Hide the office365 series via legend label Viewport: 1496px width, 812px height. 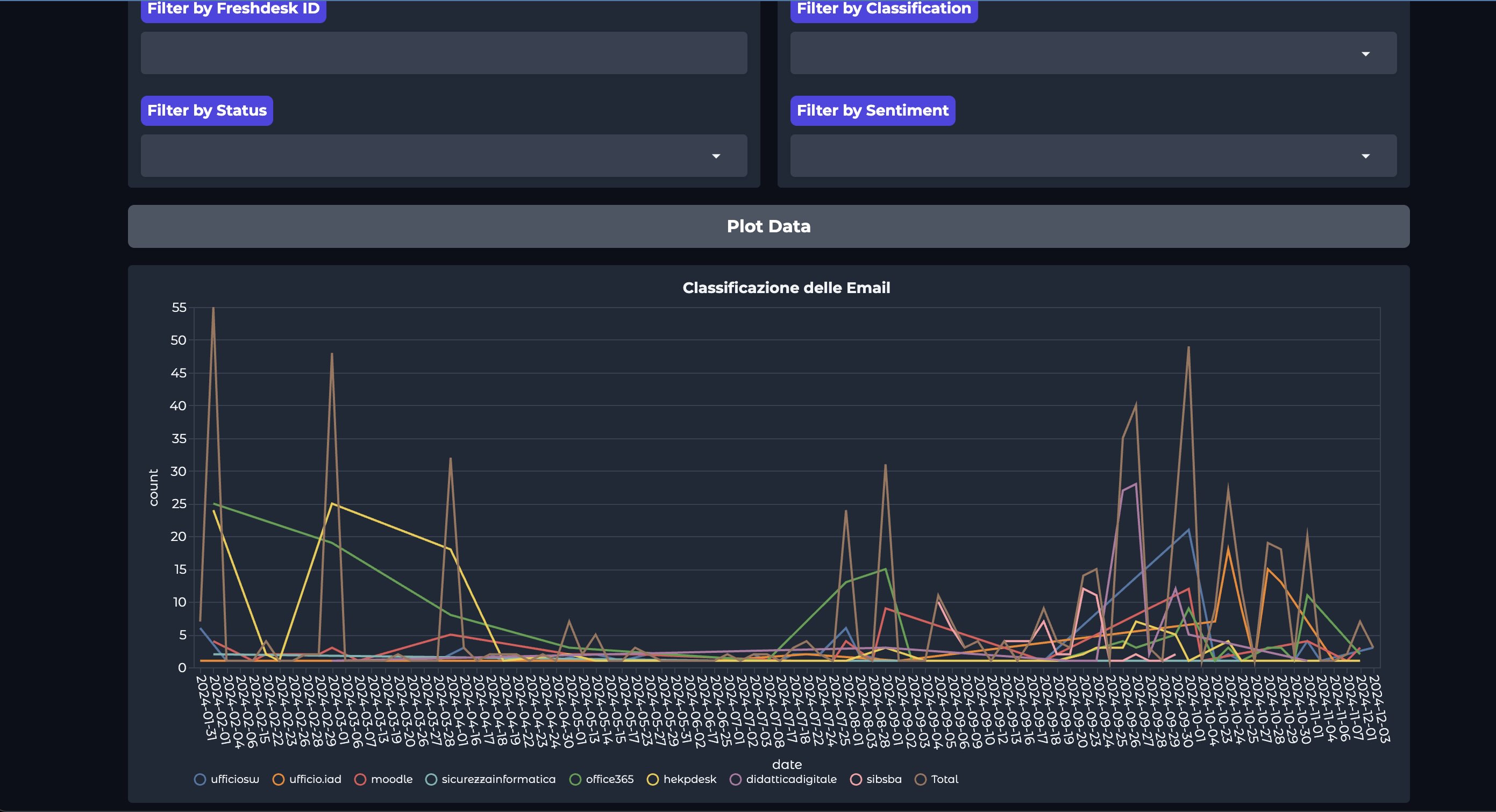click(609, 780)
